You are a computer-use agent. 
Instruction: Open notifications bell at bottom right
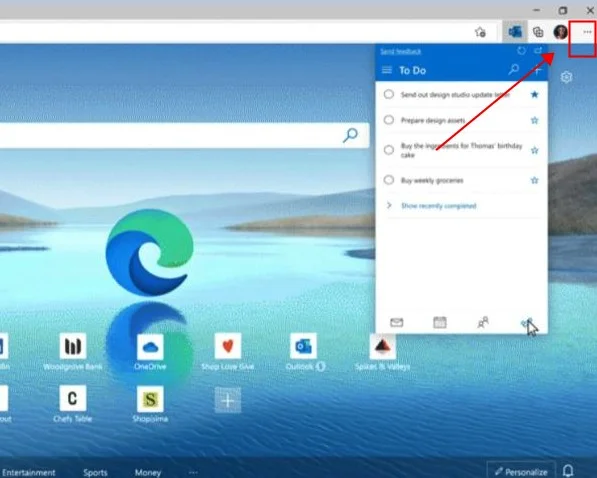568,471
